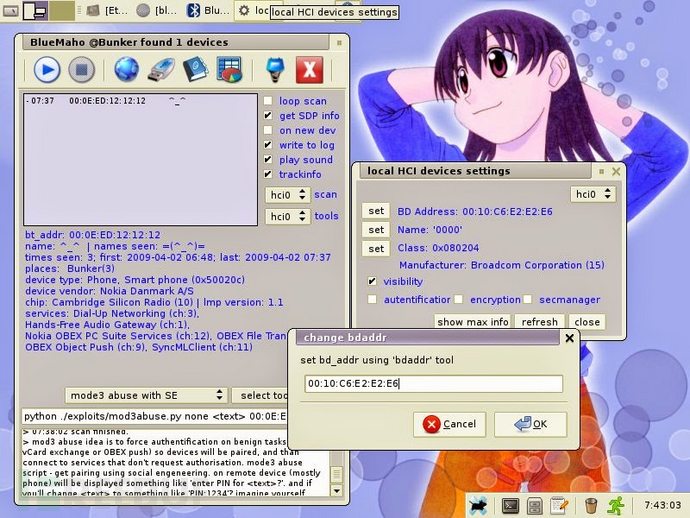Start scanning with the blue play icon
This screenshot has height=518, width=690.
[47, 70]
